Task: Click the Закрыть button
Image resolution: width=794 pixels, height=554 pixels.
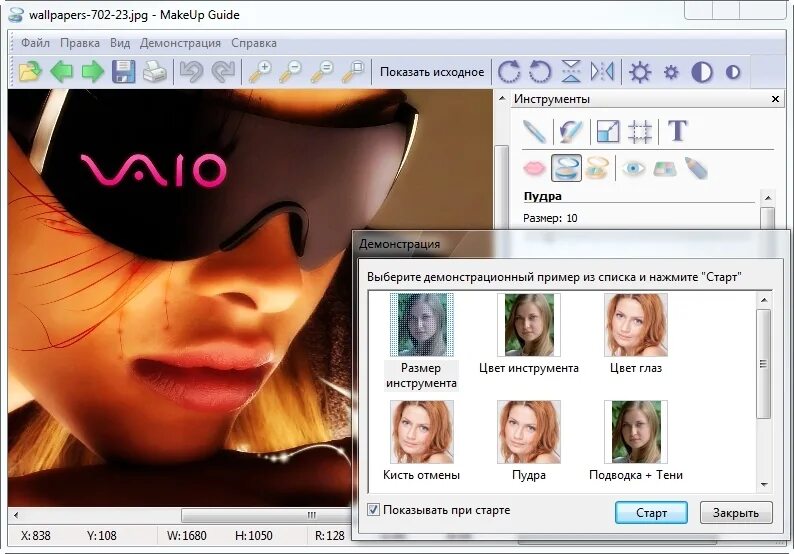Action: [736, 512]
